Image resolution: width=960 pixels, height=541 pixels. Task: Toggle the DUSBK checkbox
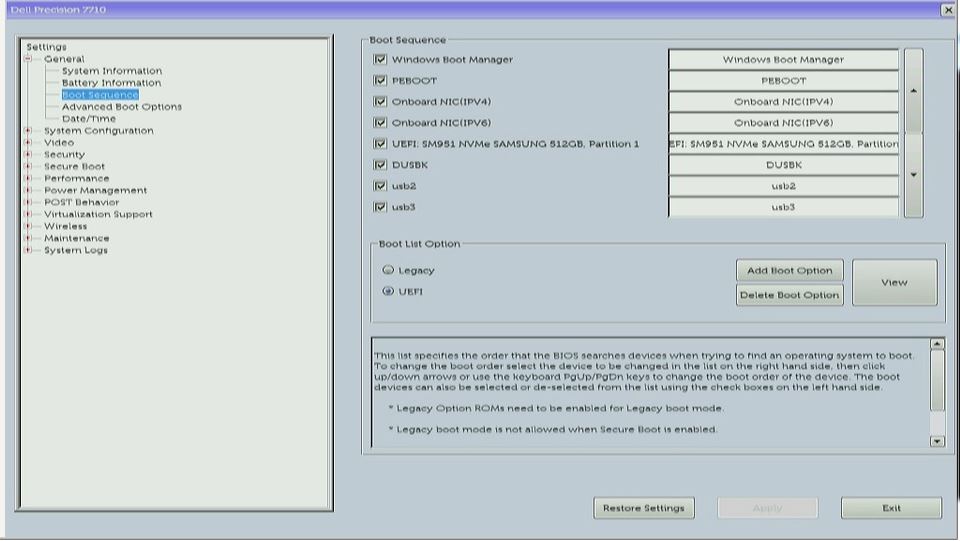pyautogui.click(x=380, y=165)
